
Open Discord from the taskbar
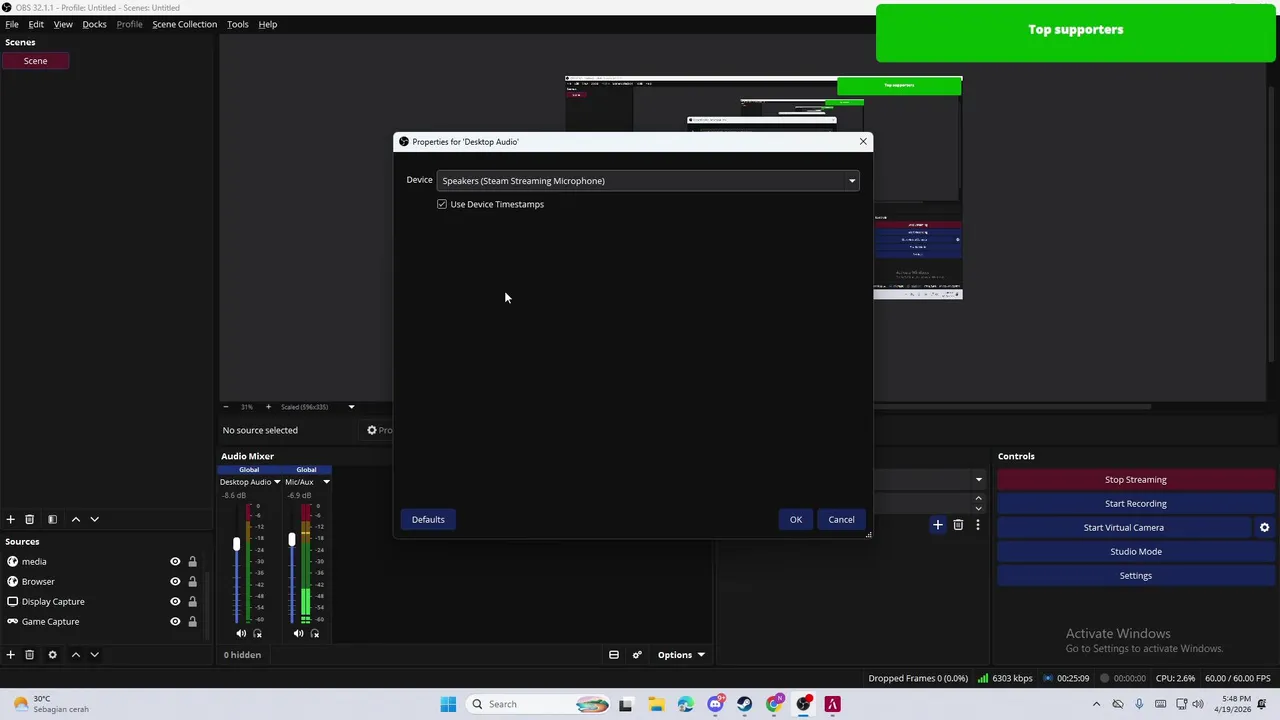[715, 704]
